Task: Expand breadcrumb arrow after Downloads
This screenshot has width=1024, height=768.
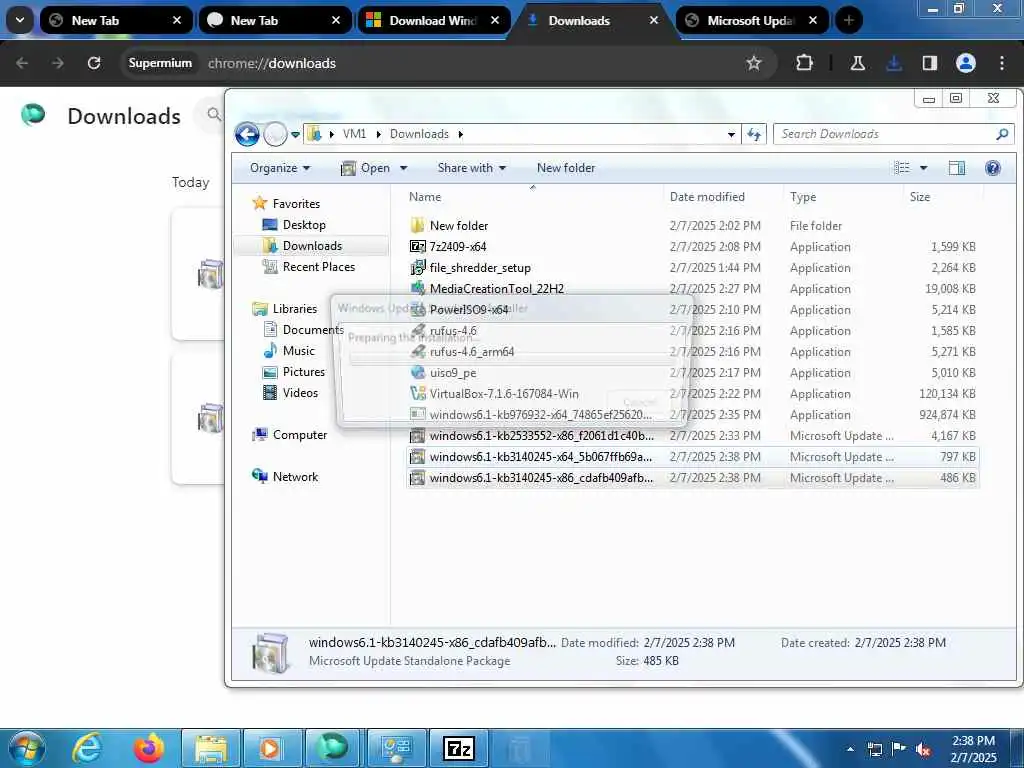Action: [460, 134]
